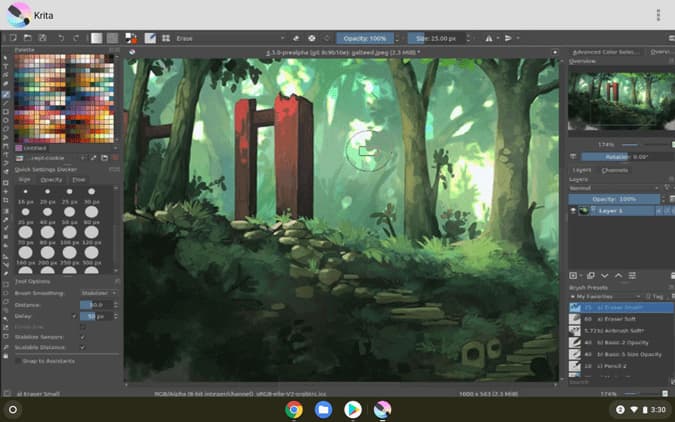
Task: Expand the layer blending mode Normal dropdown
Action: coord(614,188)
